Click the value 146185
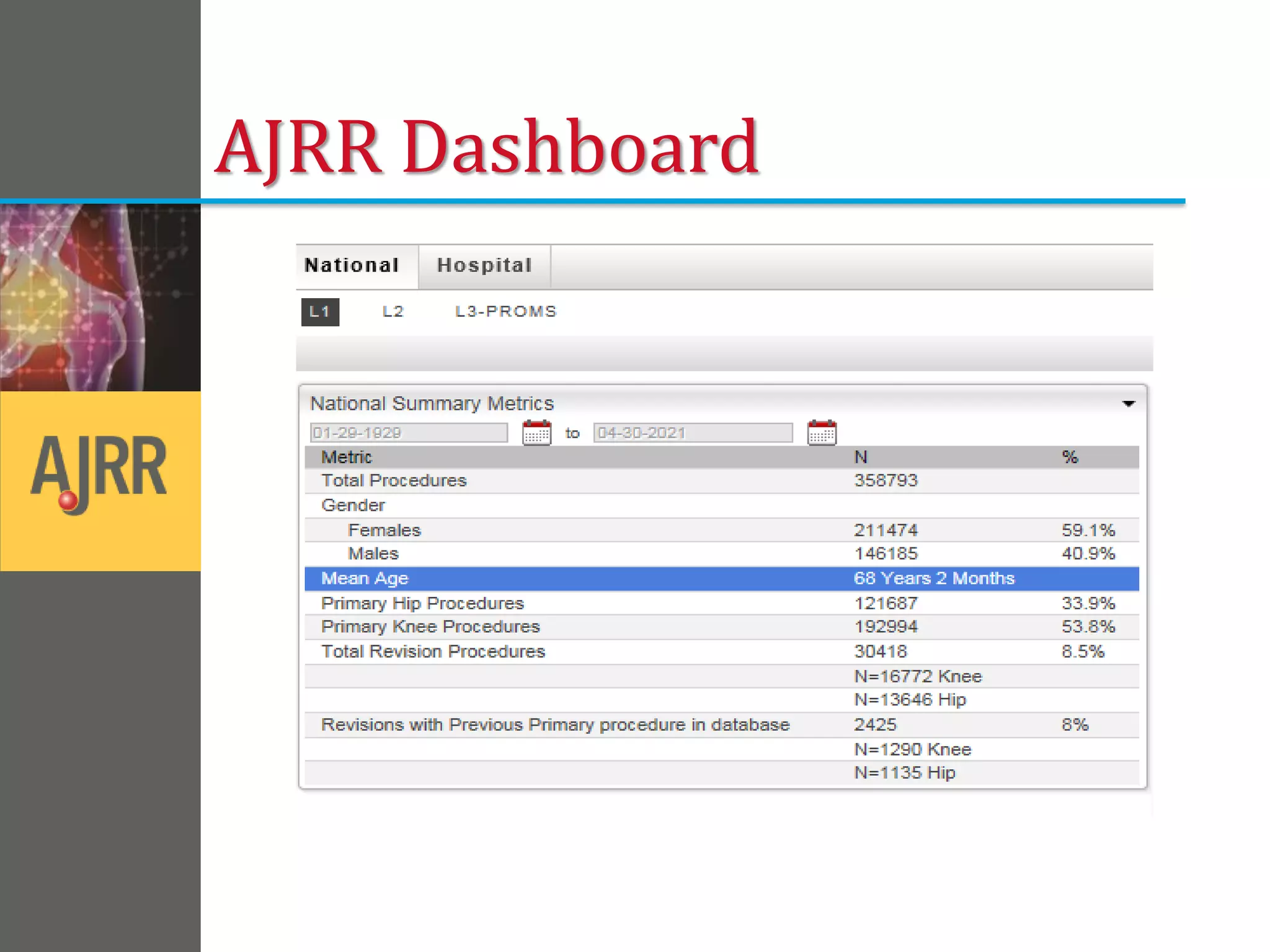 click(x=886, y=553)
